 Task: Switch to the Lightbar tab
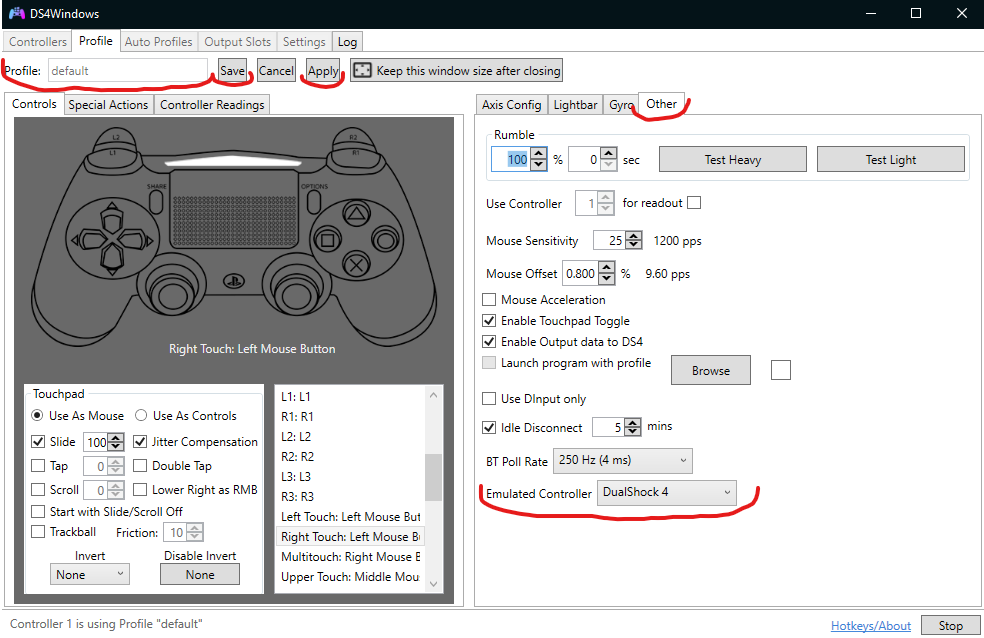pyautogui.click(x=575, y=105)
